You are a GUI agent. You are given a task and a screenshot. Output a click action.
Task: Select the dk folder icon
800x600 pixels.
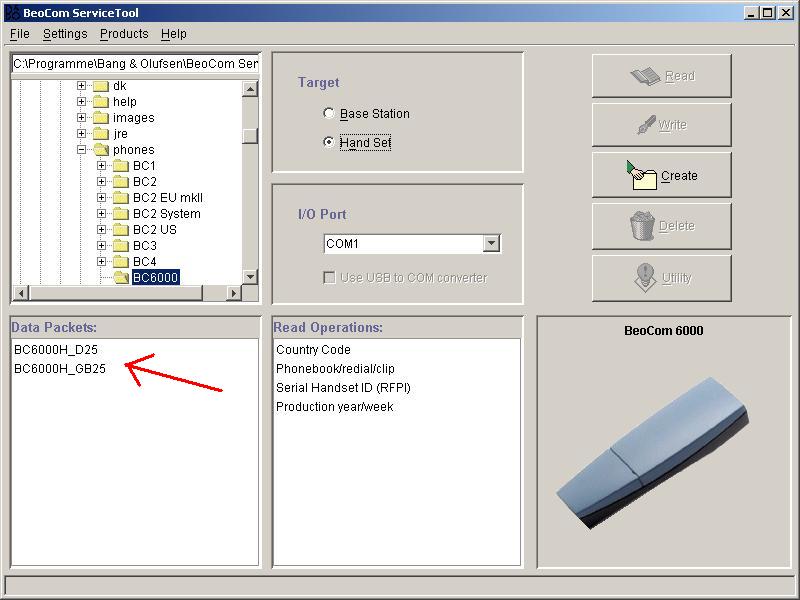(x=101, y=86)
